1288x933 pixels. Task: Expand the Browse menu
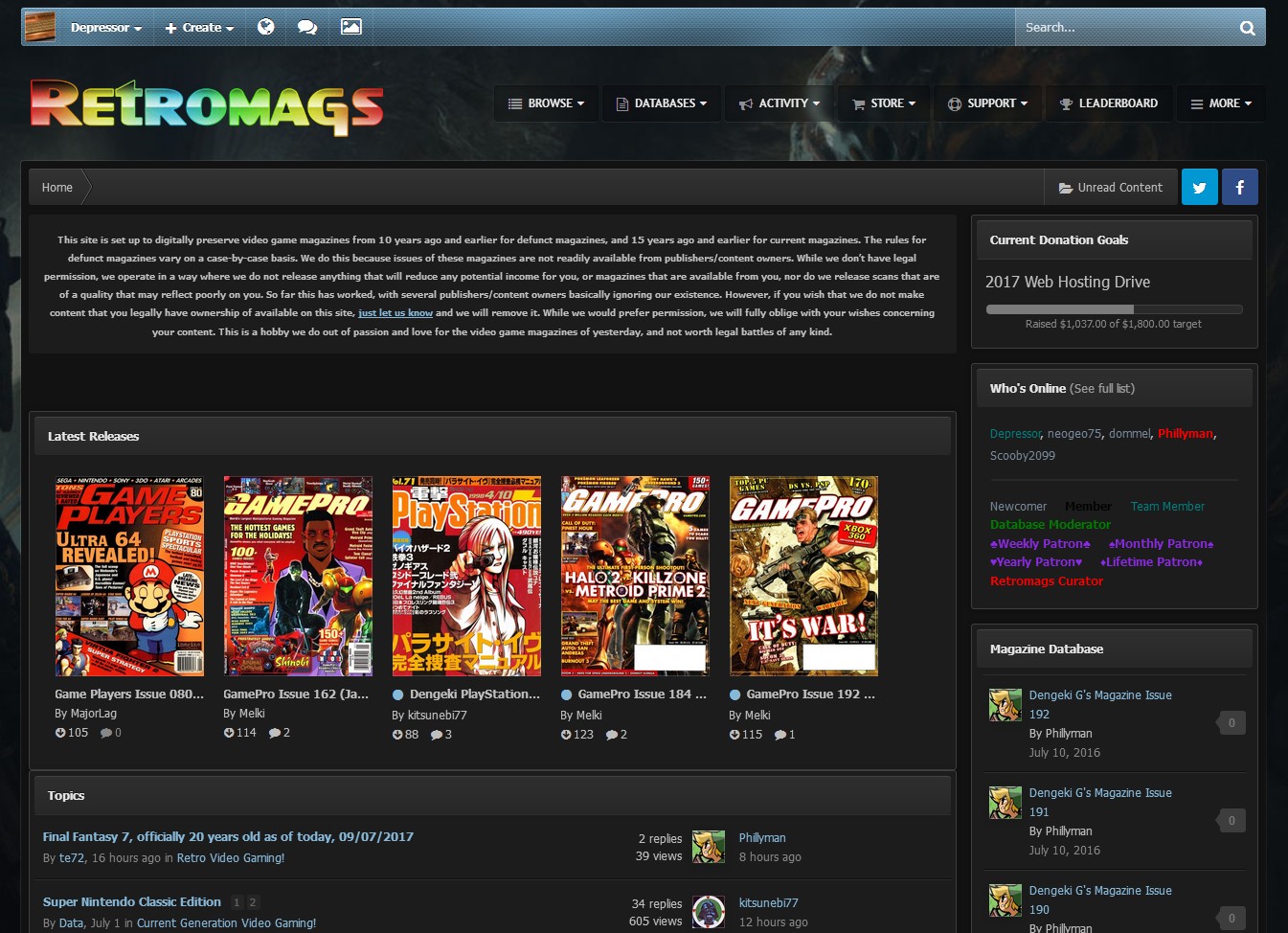point(546,103)
